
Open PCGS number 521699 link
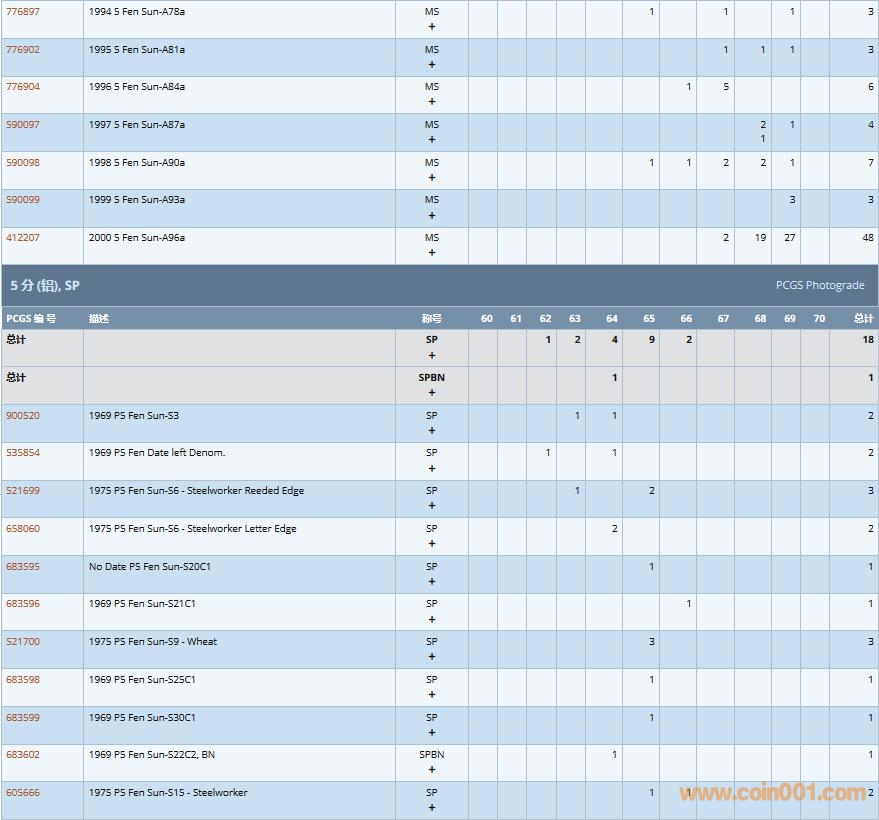(23, 490)
